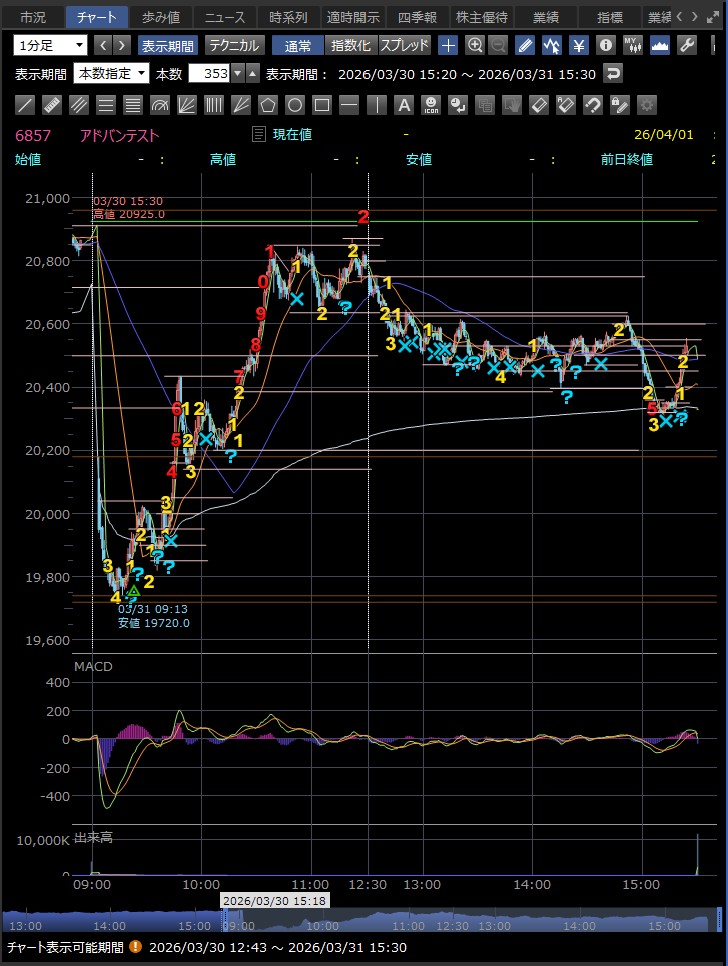Toggle the crosshair cursor button
728x966 pixels.
pyautogui.click(x=448, y=45)
